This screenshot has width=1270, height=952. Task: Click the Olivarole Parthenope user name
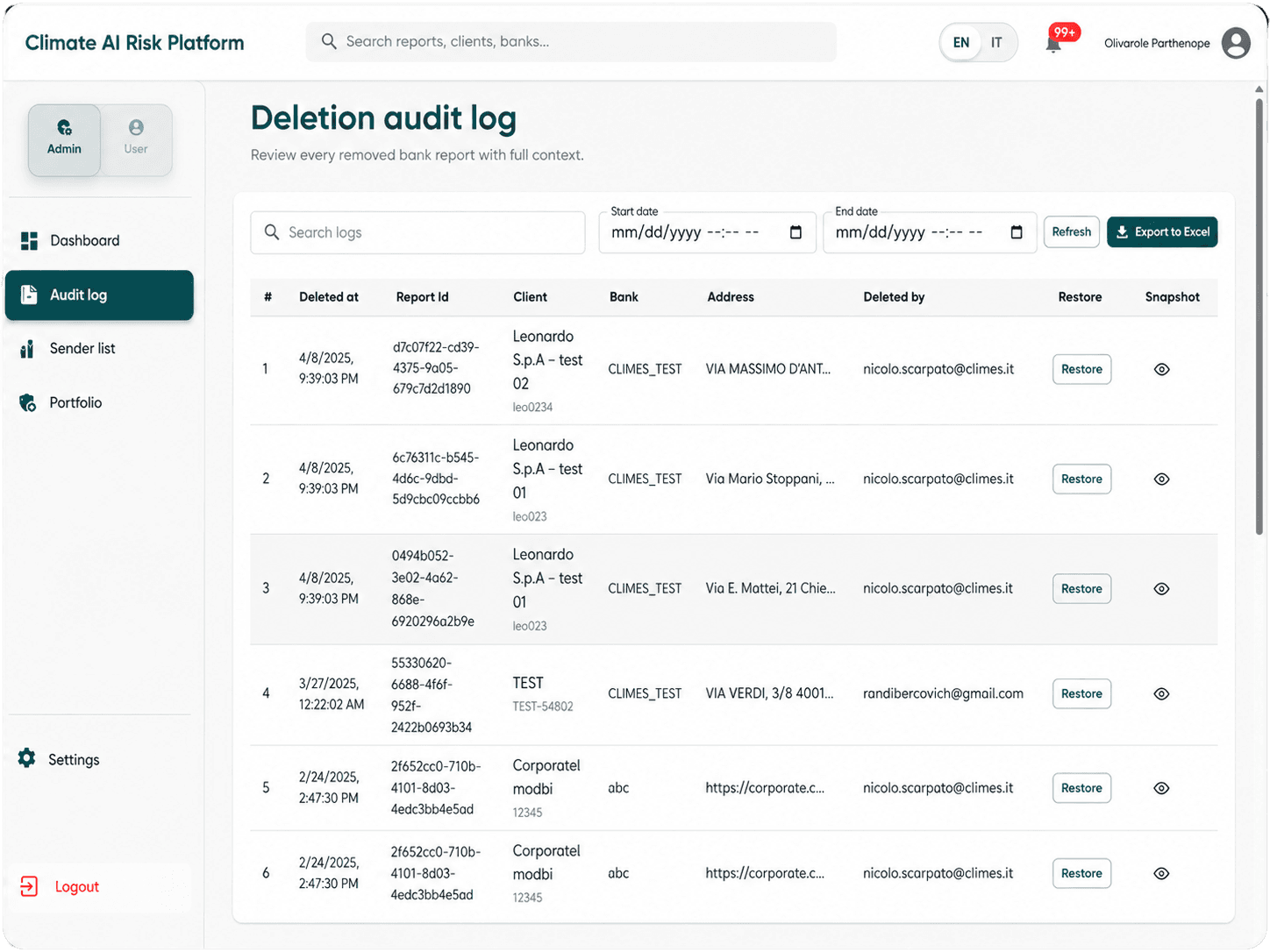(1157, 43)
